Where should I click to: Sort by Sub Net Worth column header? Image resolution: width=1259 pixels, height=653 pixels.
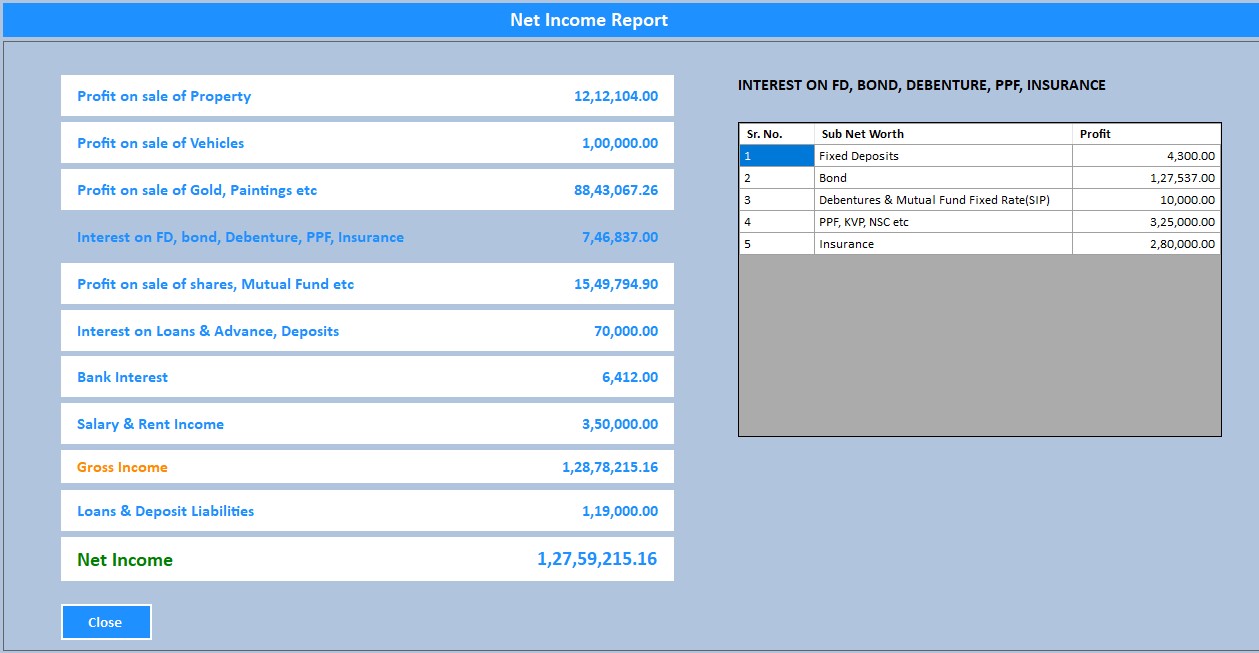point(942,134)
